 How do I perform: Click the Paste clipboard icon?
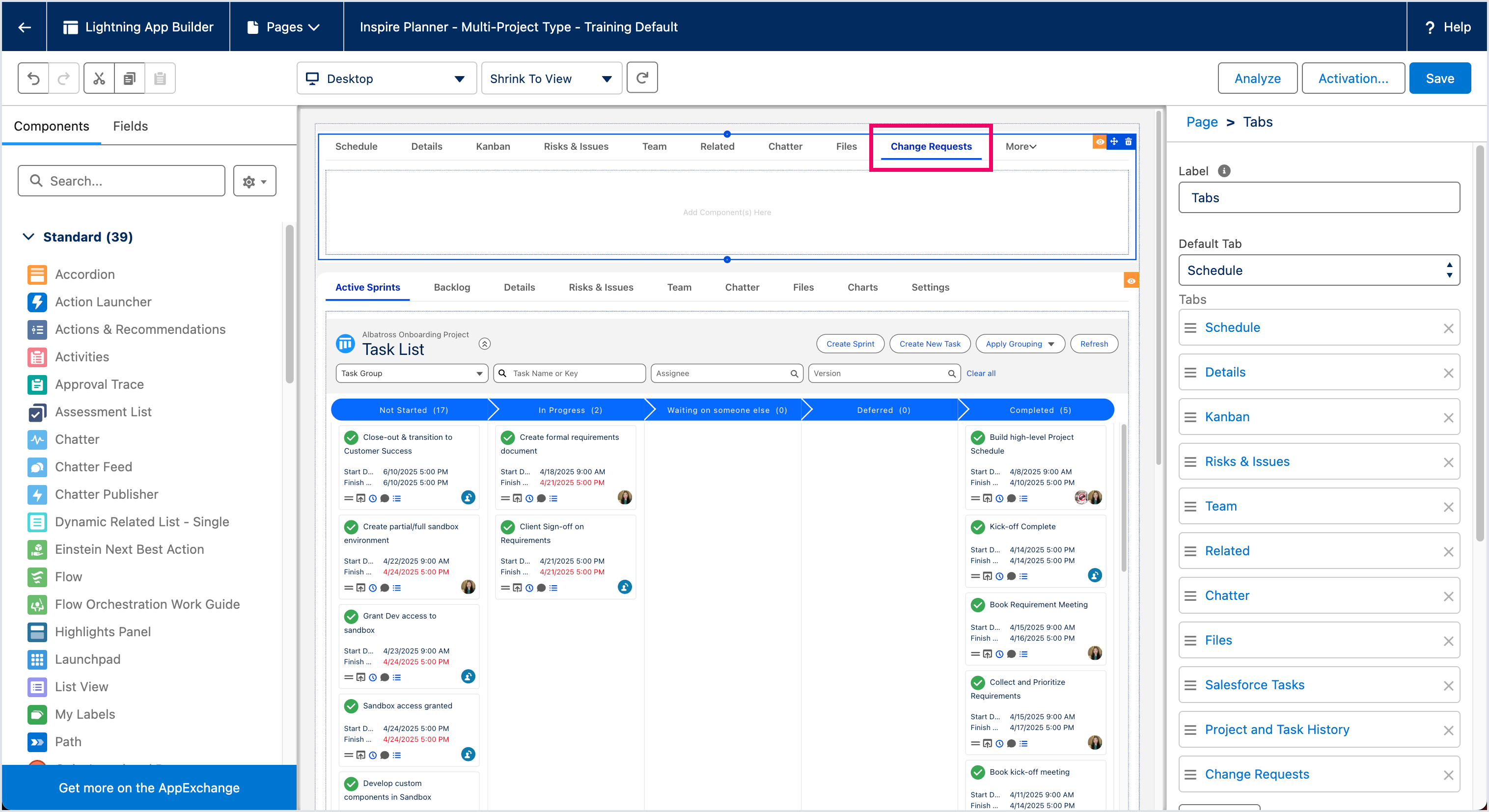point(160,78)
